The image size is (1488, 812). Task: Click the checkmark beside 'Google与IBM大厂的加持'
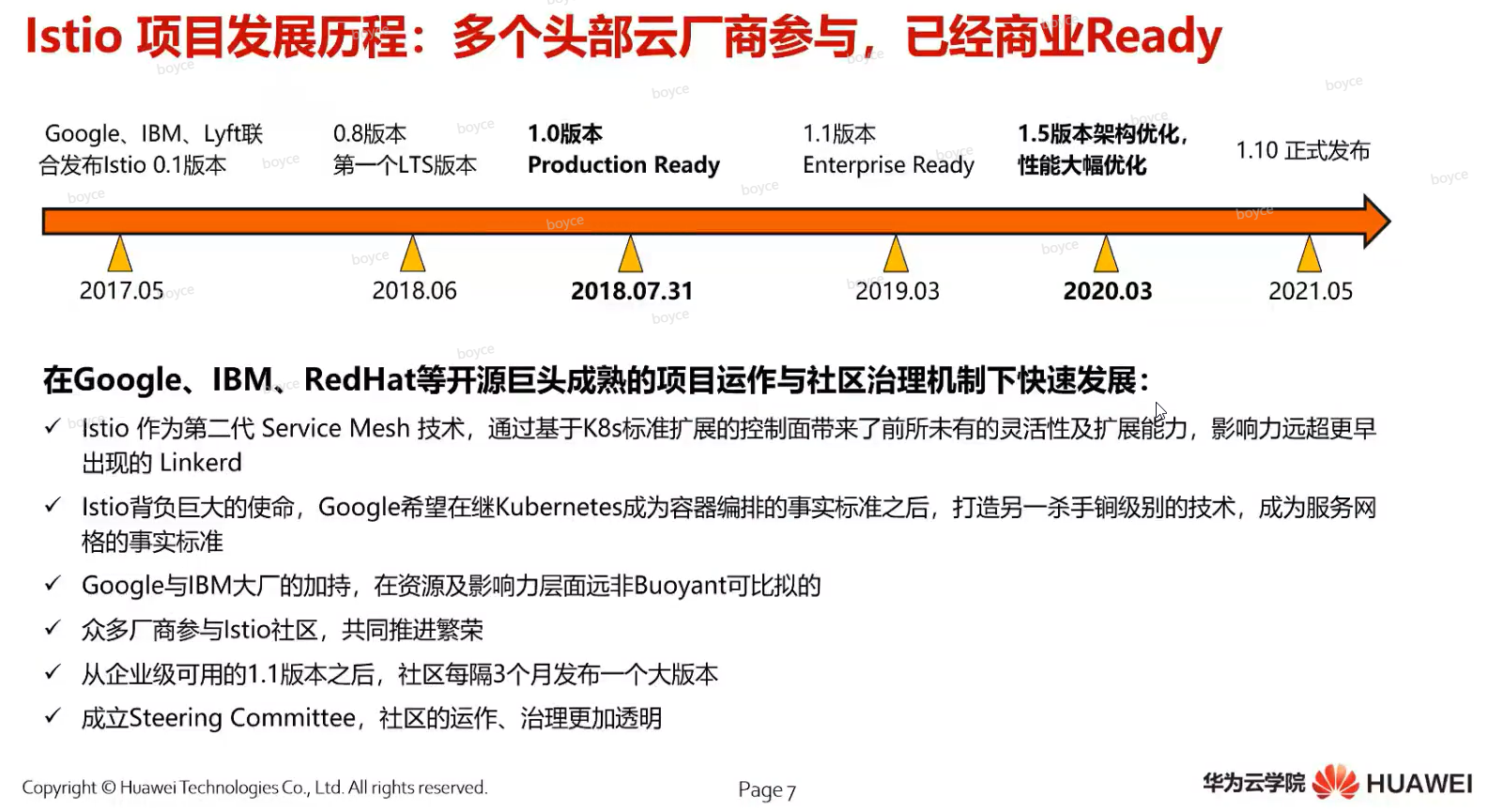coord(54,584)
